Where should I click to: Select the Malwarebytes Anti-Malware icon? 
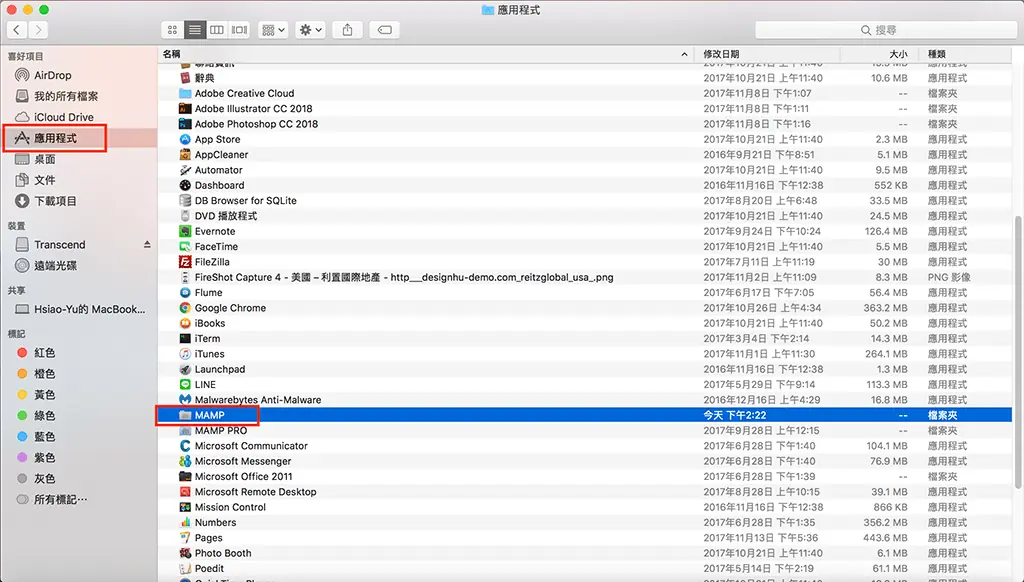point(185,400)
